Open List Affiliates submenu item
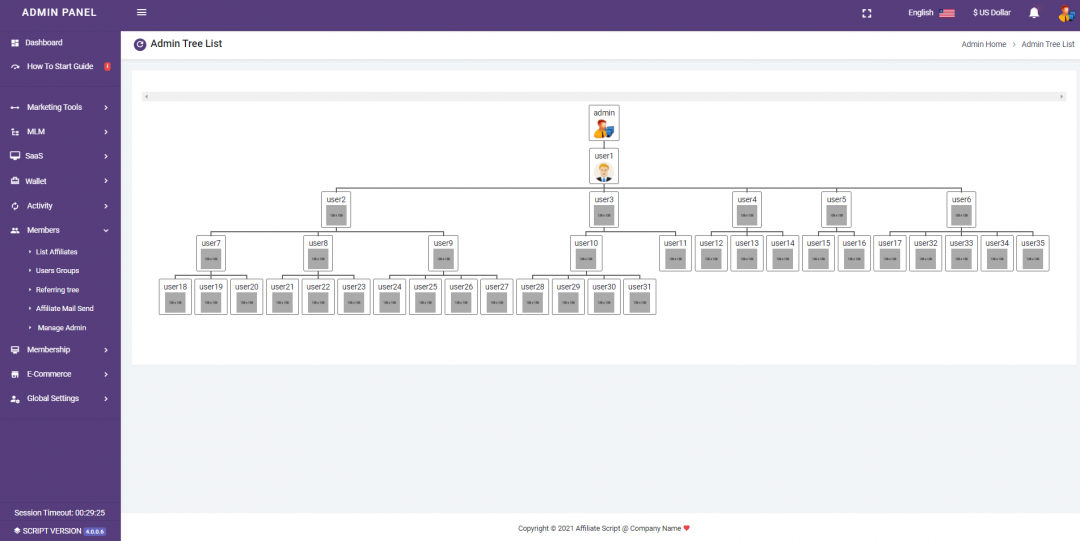Viewport: 1080px width, 541px height. [x=56, y=252]
